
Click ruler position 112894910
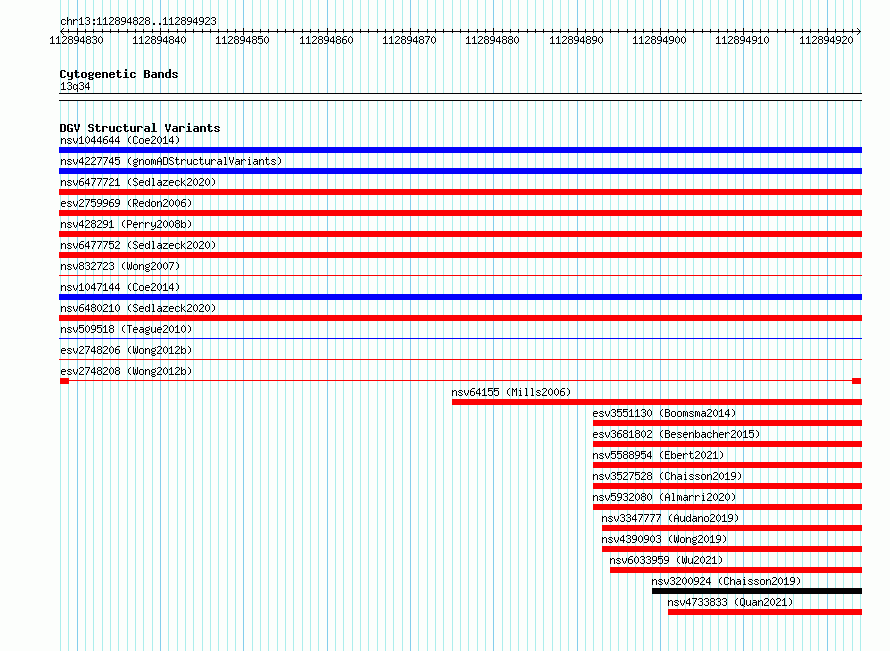pos(742,40)
